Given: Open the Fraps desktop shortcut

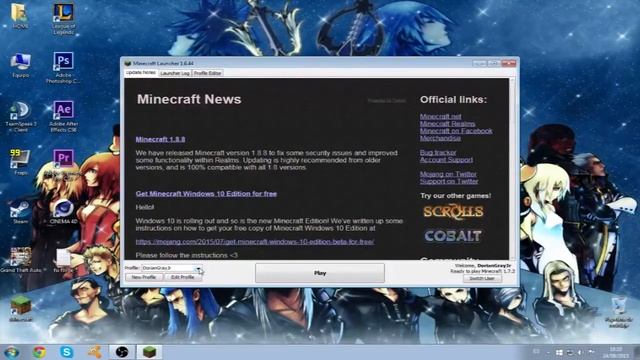Looking at the screenshot, I should (x=20, y=162).
